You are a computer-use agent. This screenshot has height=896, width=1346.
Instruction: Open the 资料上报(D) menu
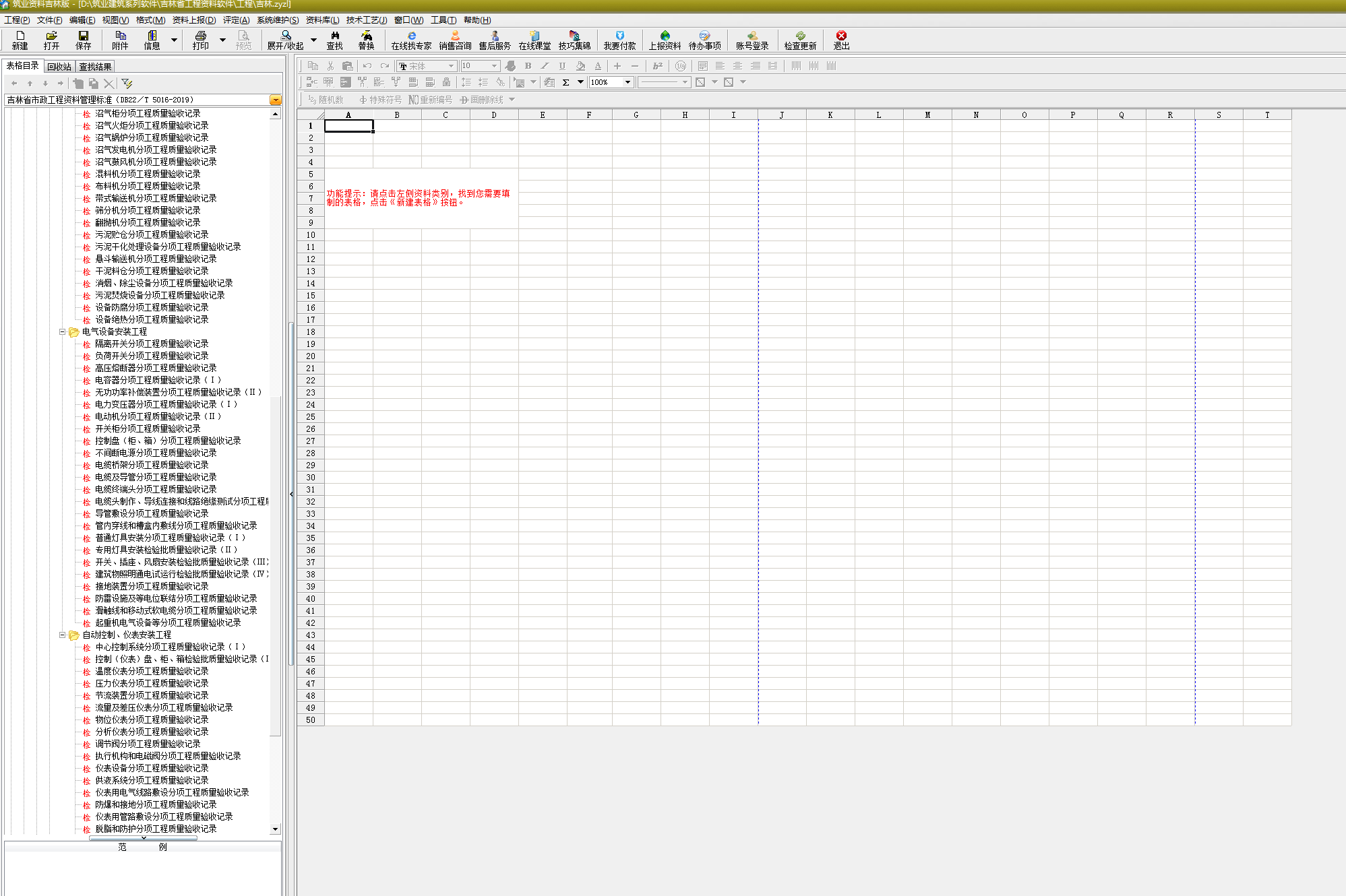194,20
